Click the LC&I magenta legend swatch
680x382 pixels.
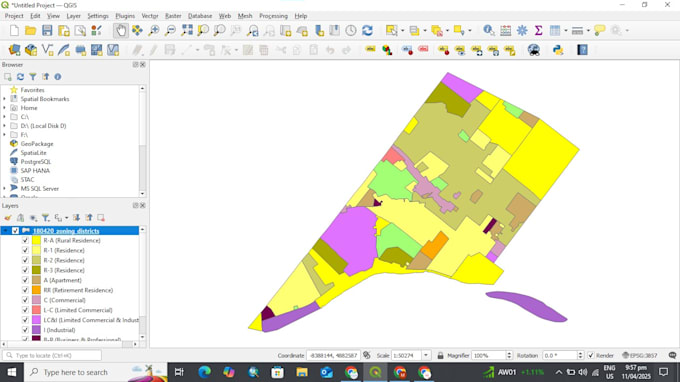[36, 320]
